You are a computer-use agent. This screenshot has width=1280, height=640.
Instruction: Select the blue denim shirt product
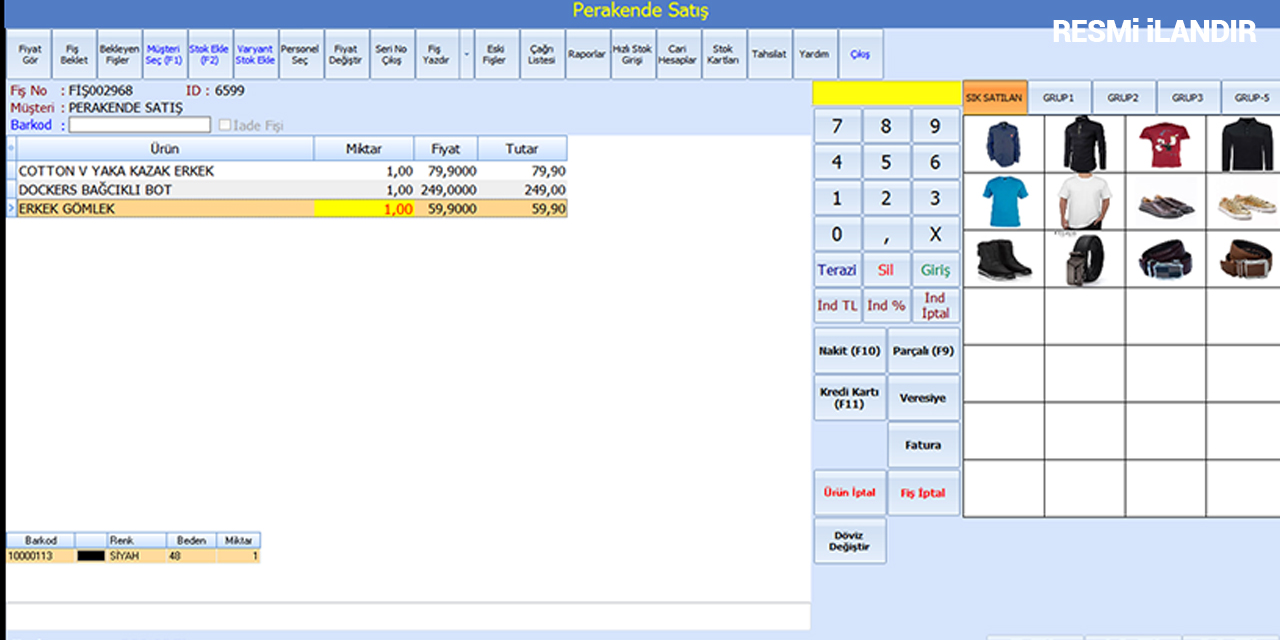pos(1003,145)
